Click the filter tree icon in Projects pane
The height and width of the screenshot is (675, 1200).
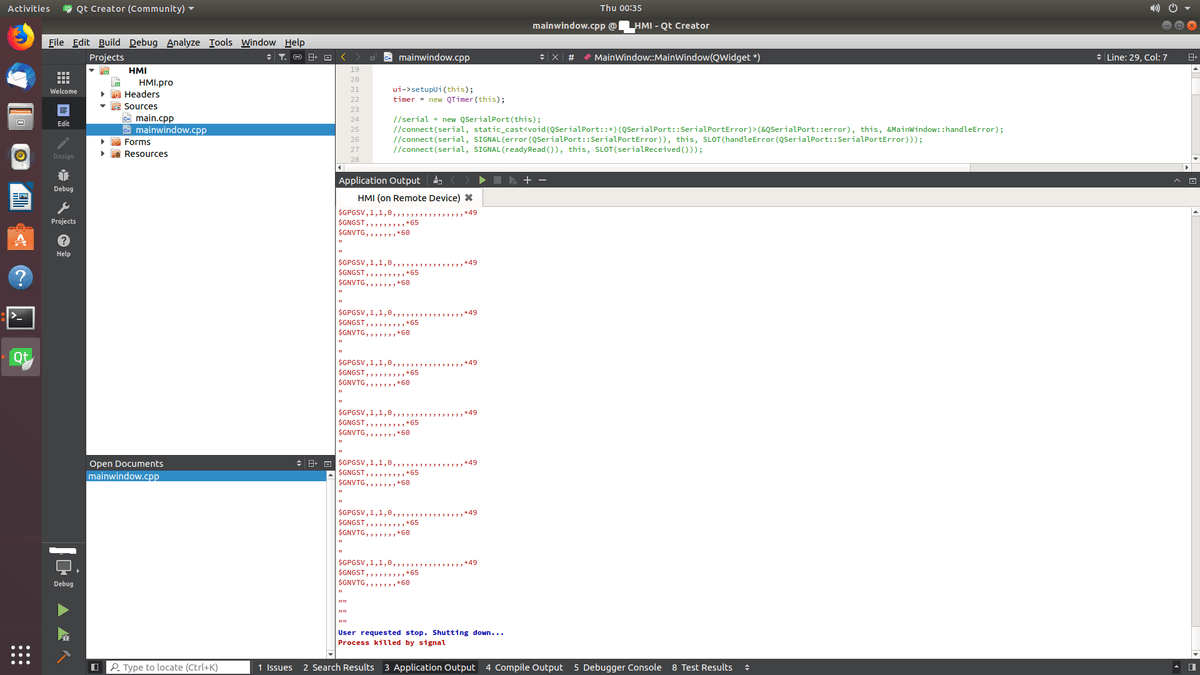[x=283, y=57]
